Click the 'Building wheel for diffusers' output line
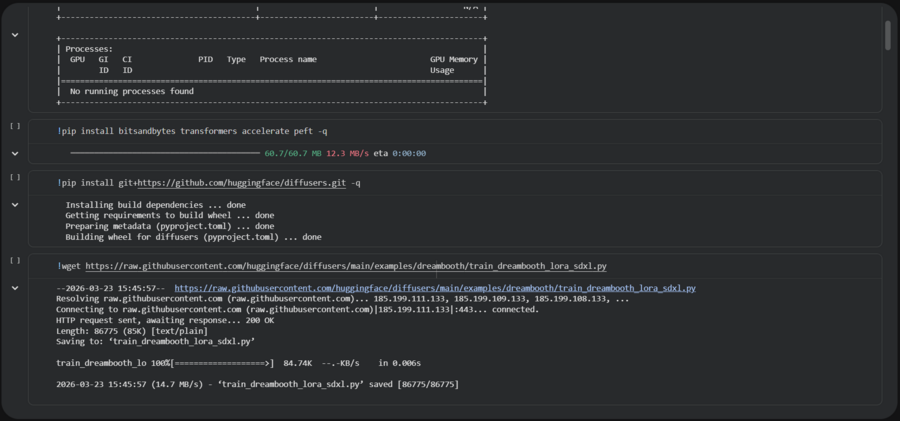900x421 pixels. [193, 237]
